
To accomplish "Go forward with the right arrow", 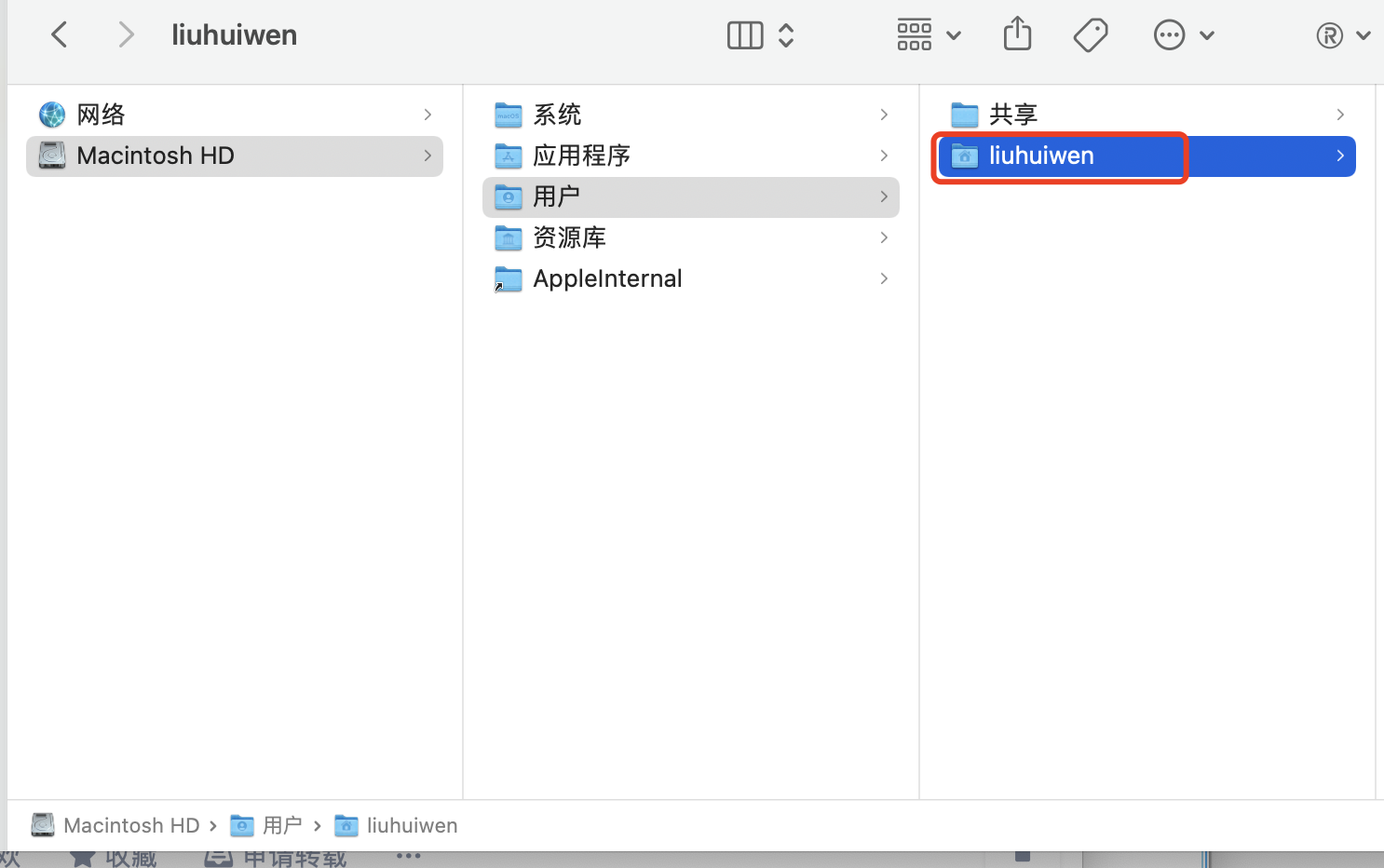I will 126,35.
